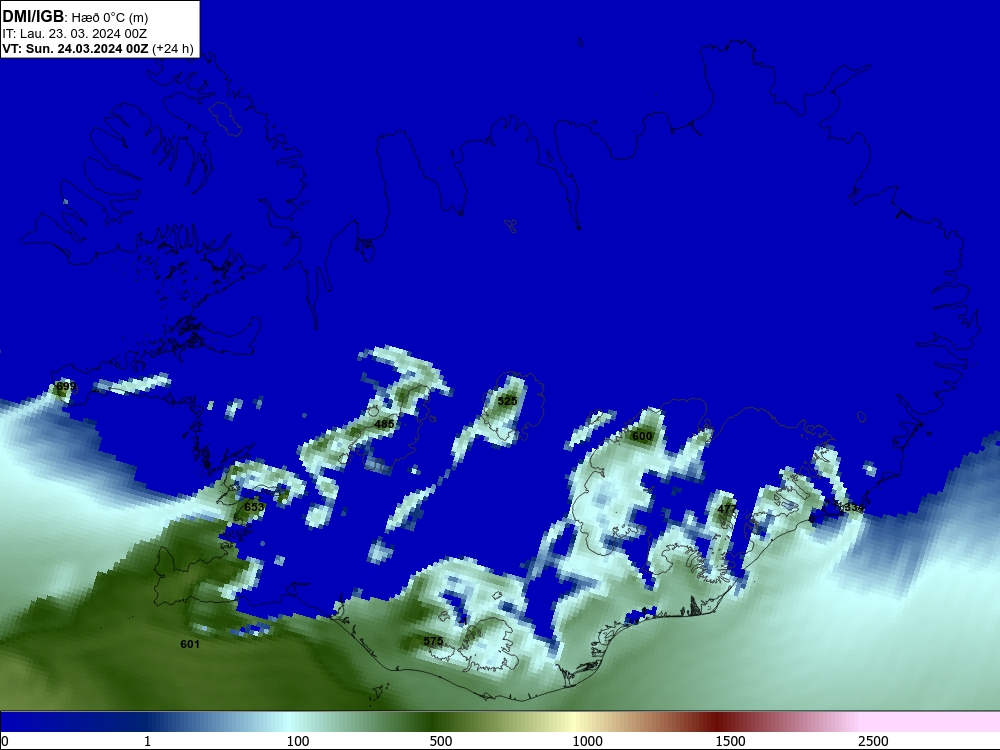Click the 1000 tick on the color scale

point(587,741)
